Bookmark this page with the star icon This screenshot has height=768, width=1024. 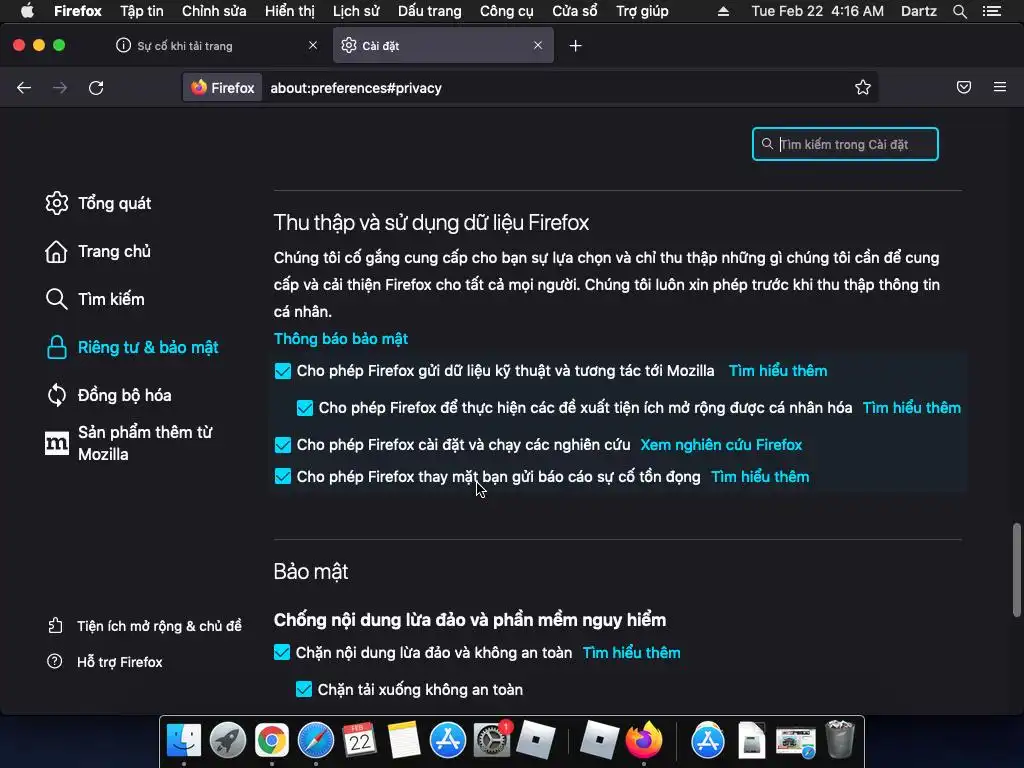tap(863, 88)
